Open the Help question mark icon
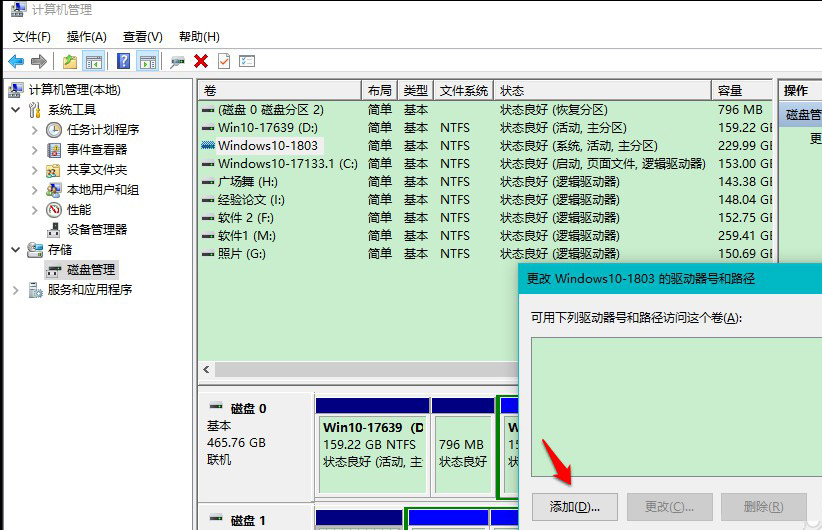 pos(123,61)
